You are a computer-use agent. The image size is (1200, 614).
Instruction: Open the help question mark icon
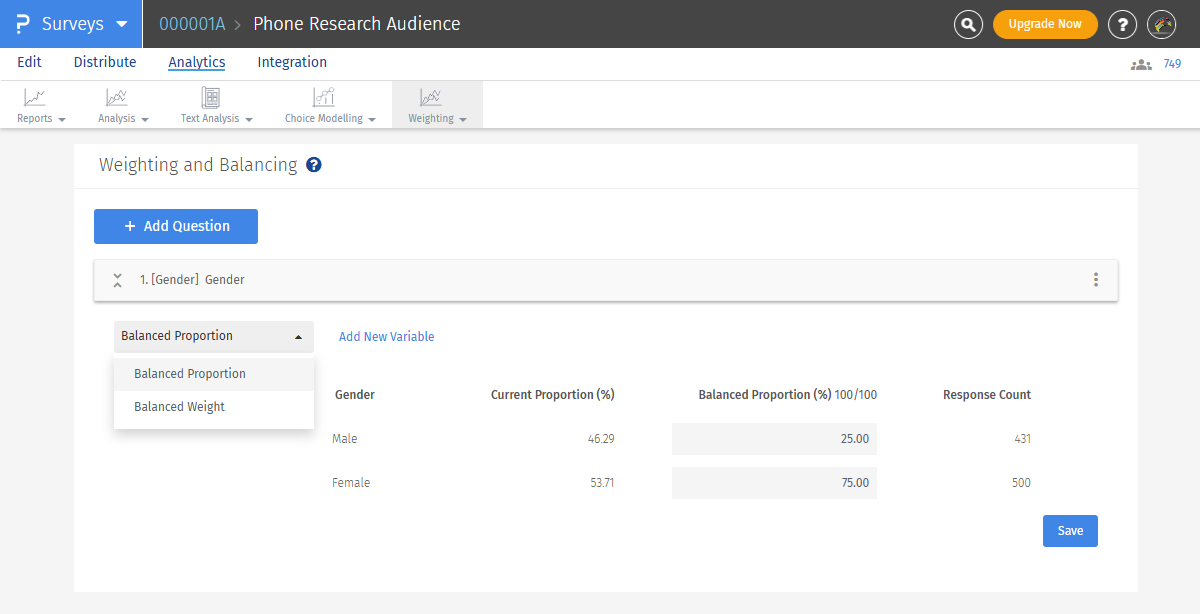pyautogui.click(x=1123, y=24)
